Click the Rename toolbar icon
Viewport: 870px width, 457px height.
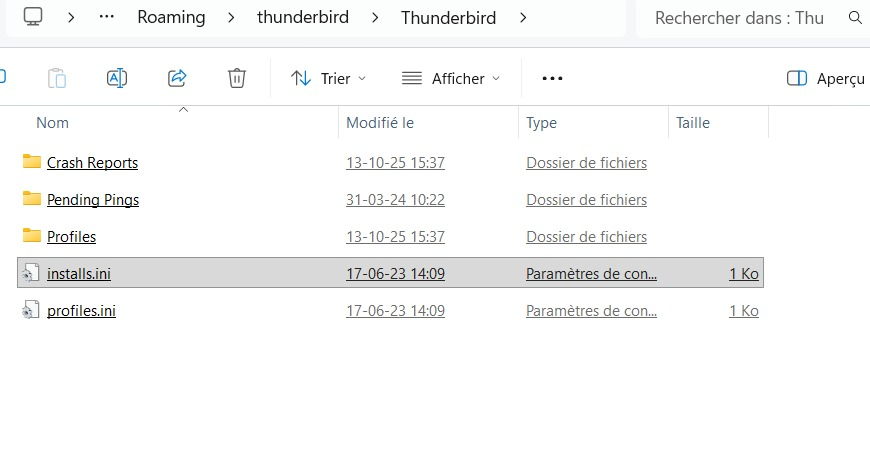click(117, 78)
